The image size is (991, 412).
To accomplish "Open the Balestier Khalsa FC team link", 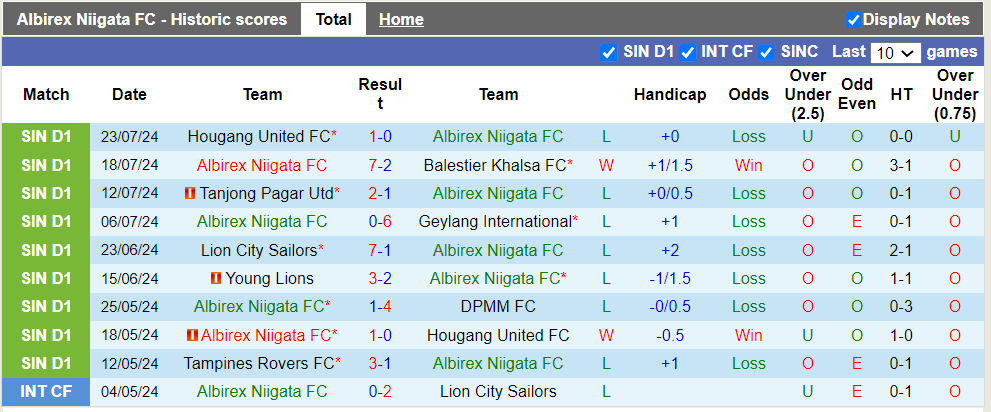I will (494, 165).
